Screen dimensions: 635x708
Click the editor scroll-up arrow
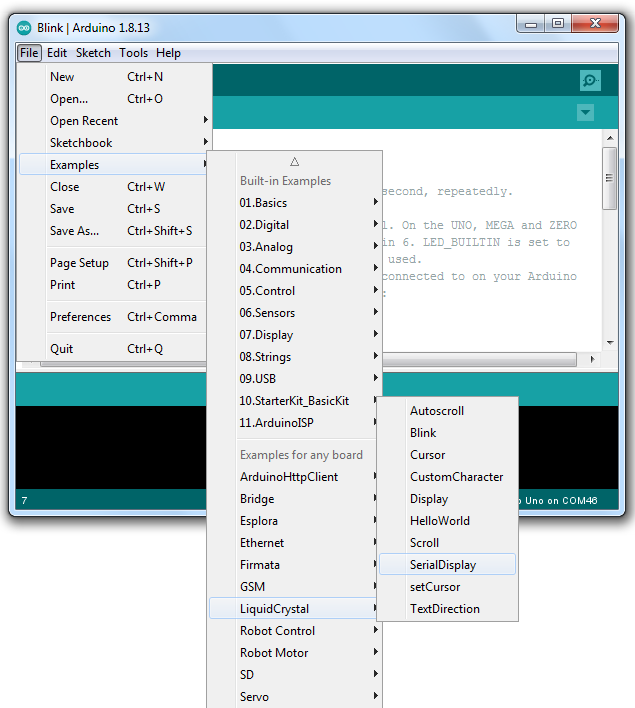tap(610, 138)
